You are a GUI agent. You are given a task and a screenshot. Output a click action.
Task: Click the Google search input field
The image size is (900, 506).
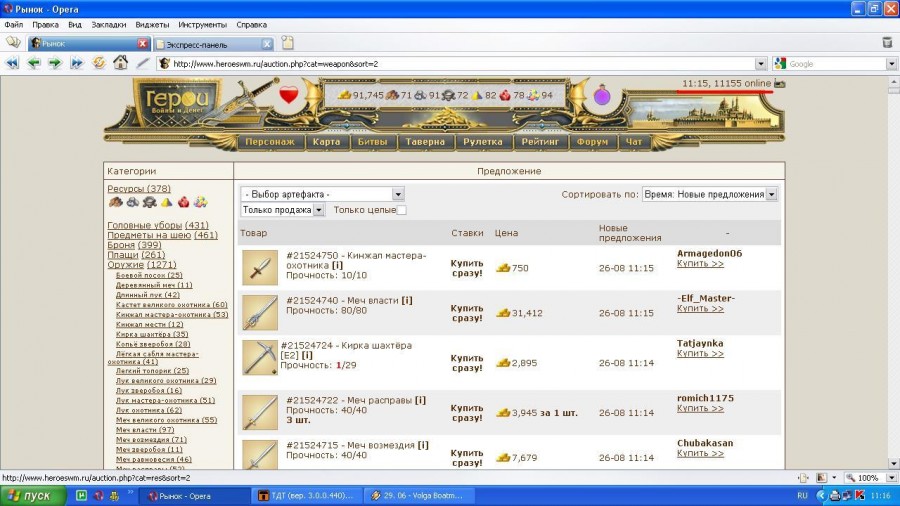[836, 64]
